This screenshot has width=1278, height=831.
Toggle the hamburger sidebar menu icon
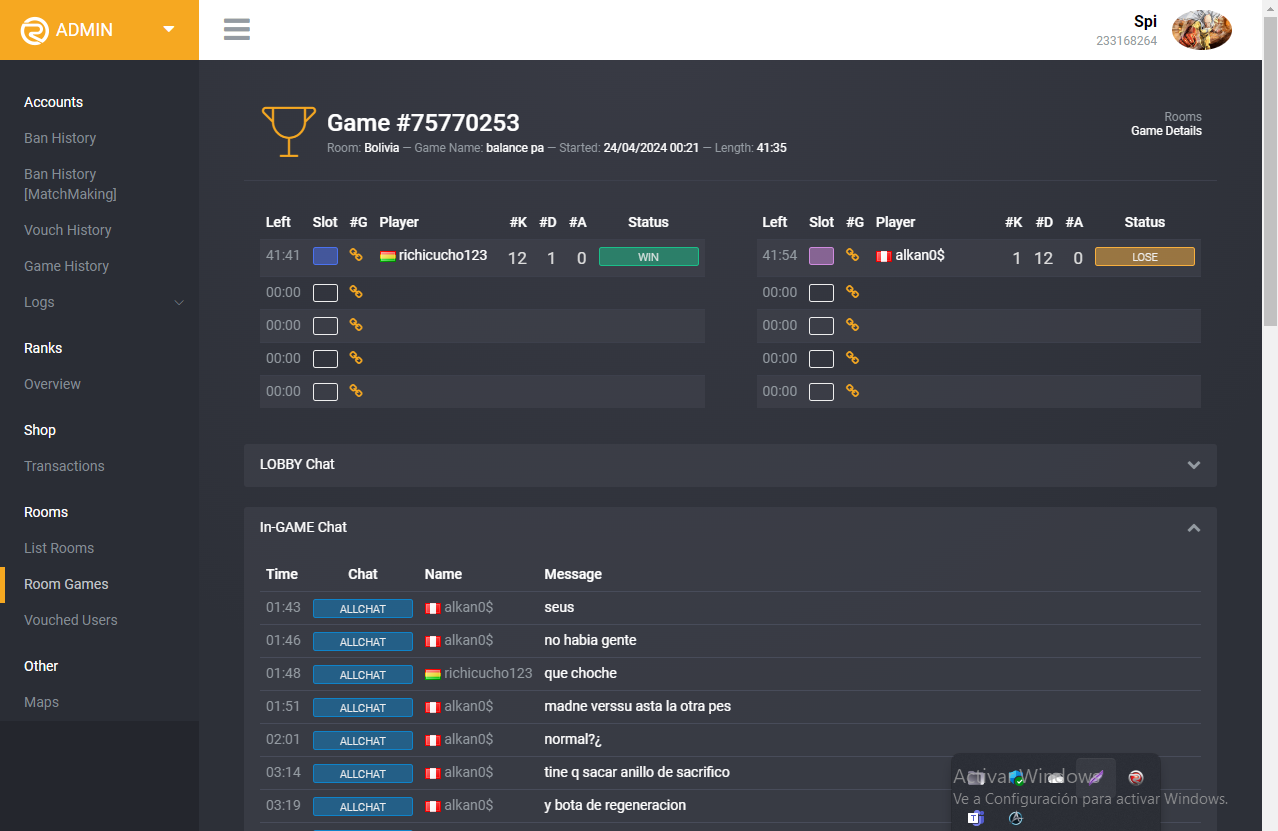coord(237,29)
